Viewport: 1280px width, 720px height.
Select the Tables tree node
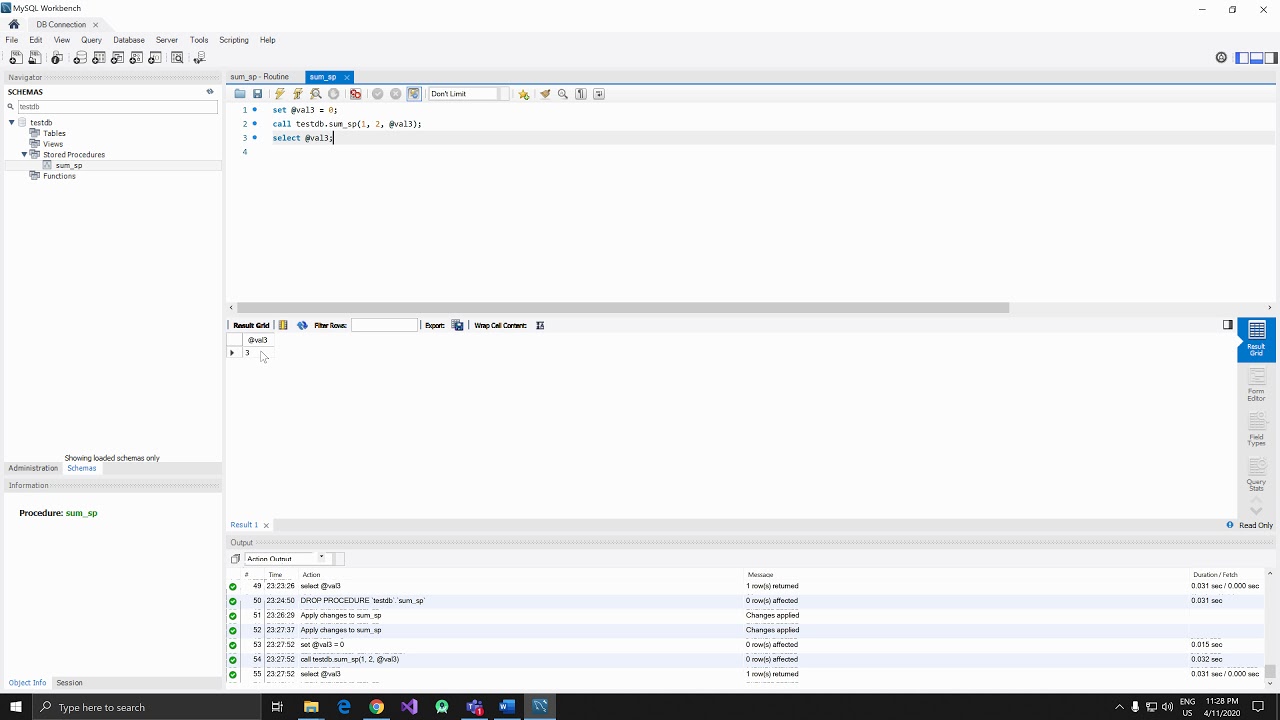pyautogui.click(x=55, y=133)
